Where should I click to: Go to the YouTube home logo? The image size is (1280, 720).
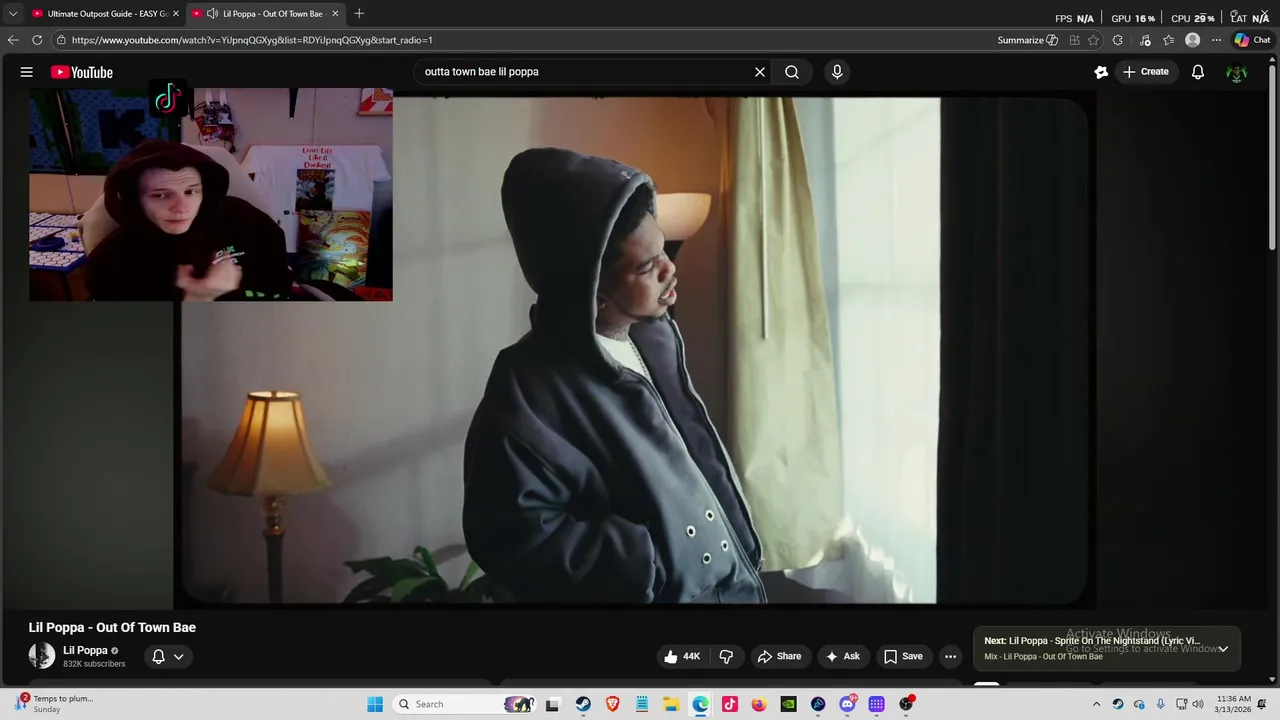click(x=82, y=72)
